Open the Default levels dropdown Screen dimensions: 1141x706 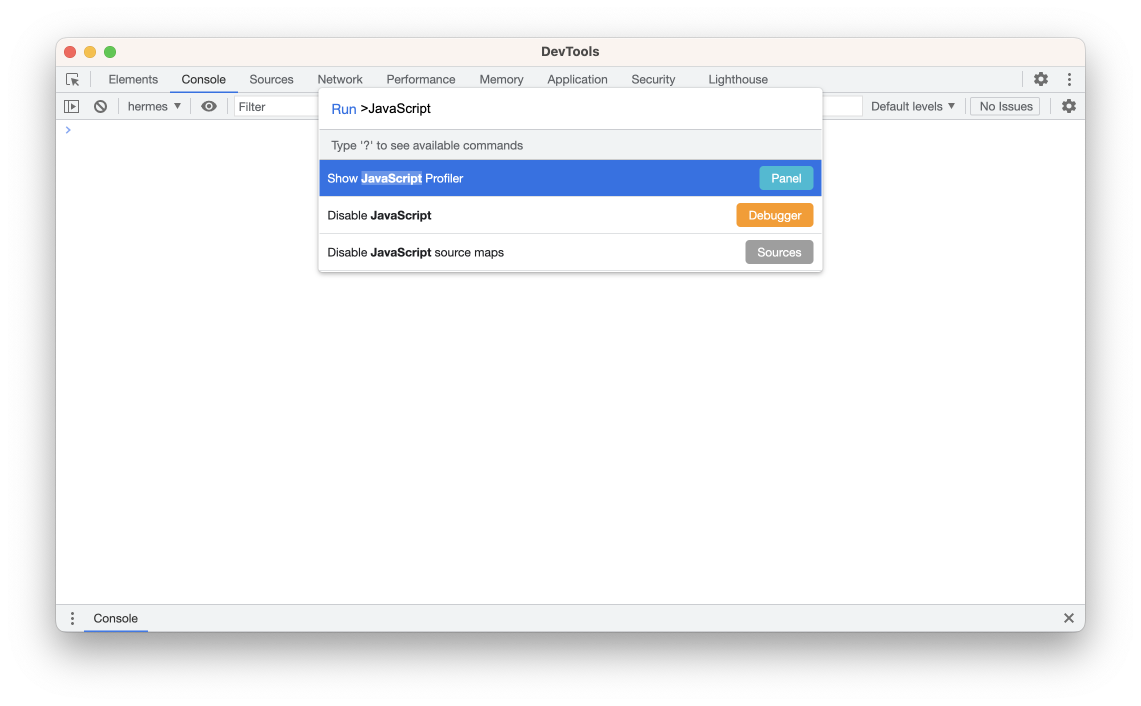(913, 106)
